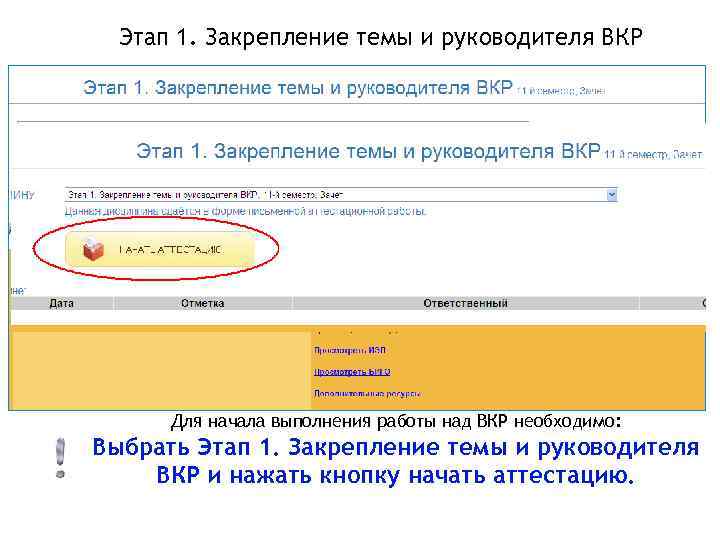Select the Этап 1 combo box field
The height and width of the screenshot is (540, 720).
341,195
